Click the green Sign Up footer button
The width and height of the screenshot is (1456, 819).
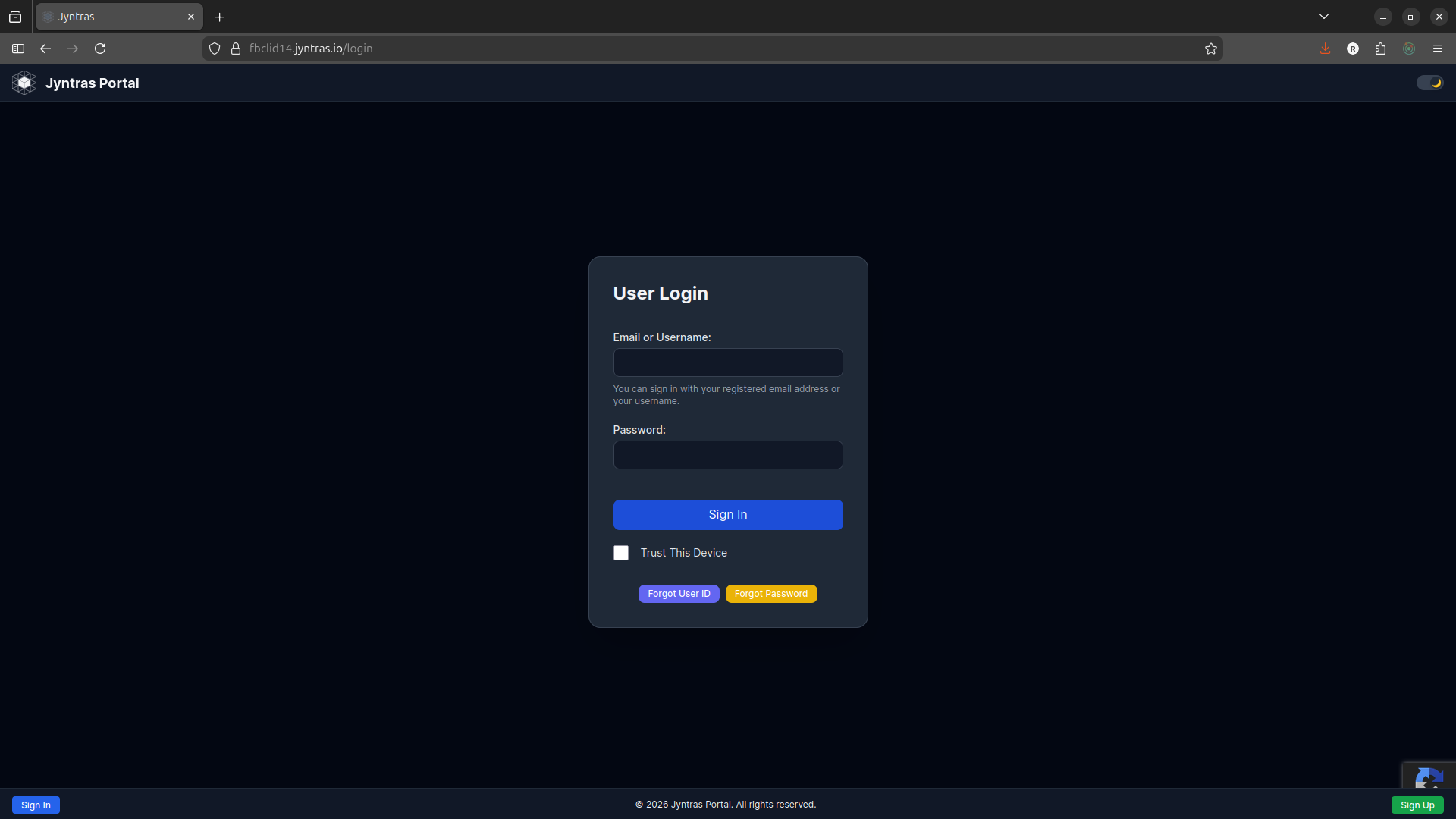[1417, 805]
